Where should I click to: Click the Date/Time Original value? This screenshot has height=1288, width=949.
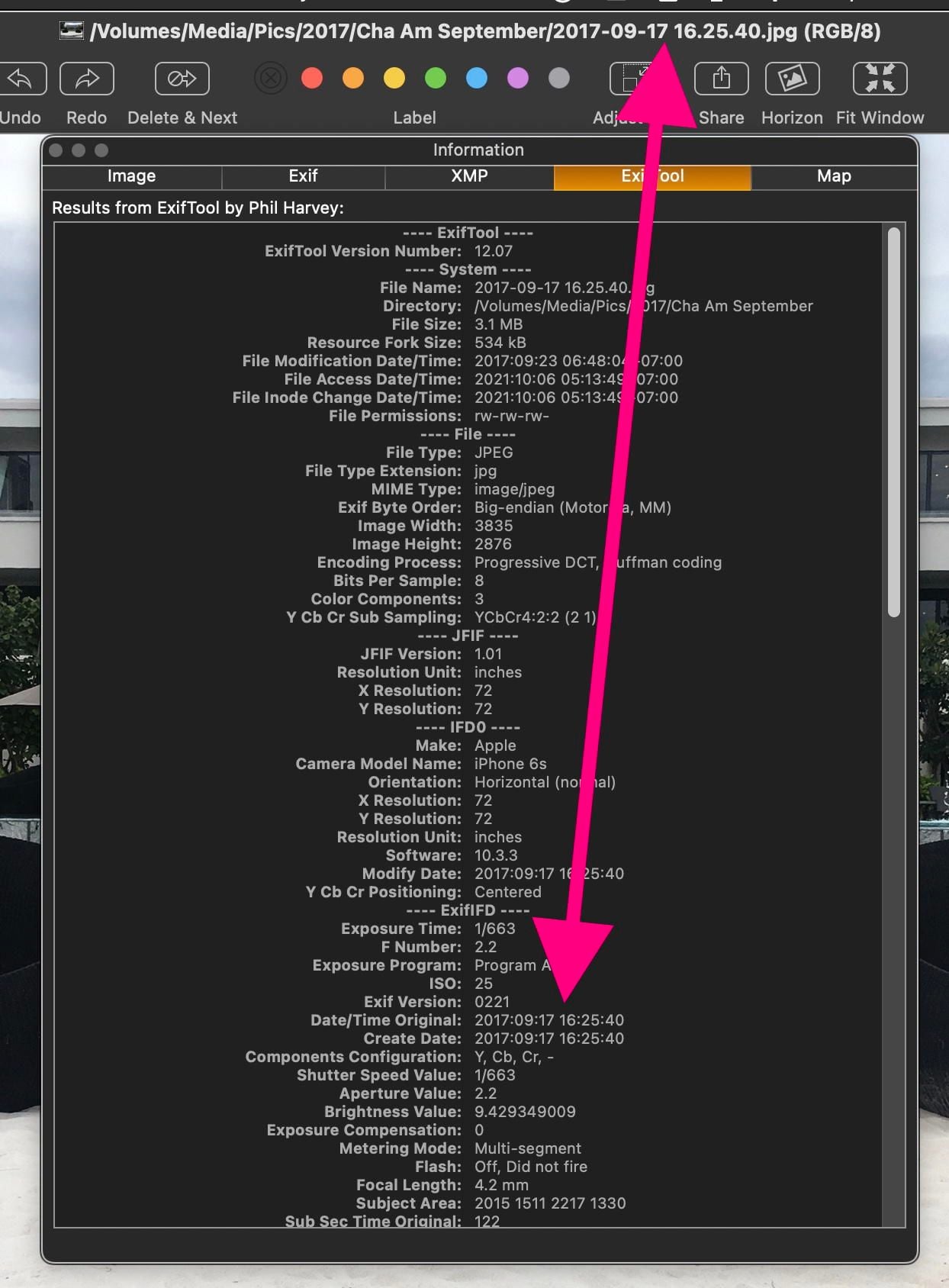point(549,1020)
